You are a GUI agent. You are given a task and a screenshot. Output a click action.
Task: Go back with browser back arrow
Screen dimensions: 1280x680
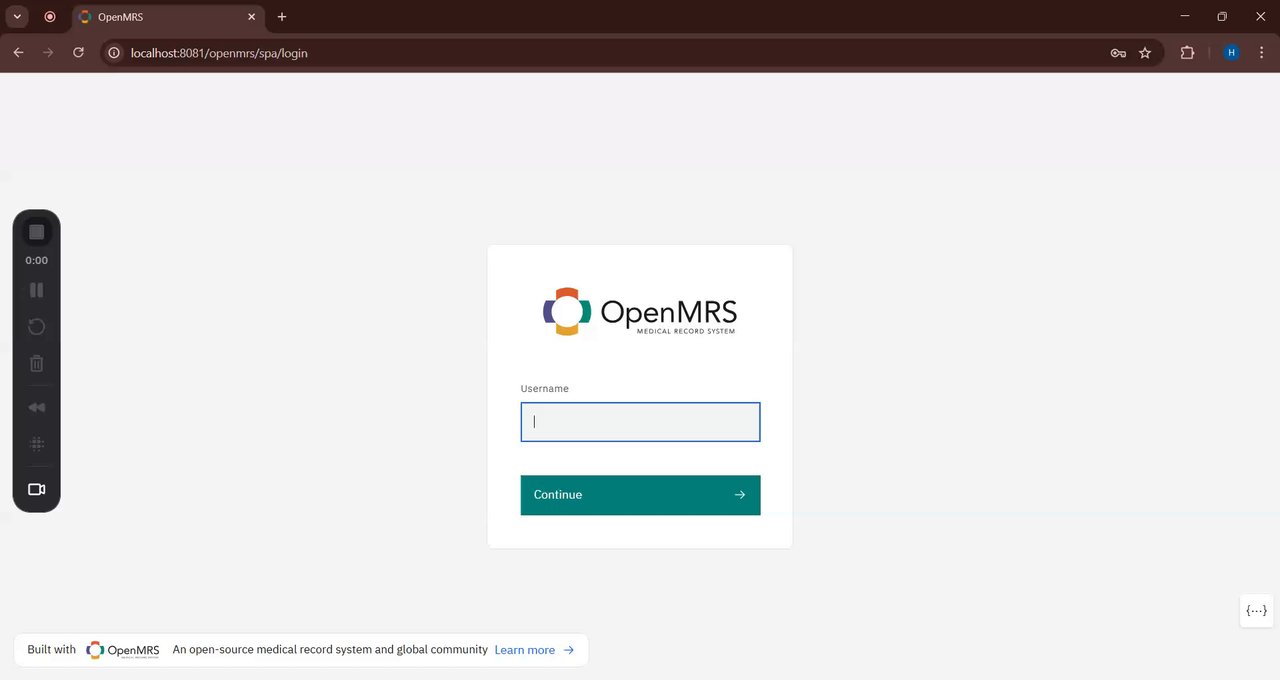point(18,53)
